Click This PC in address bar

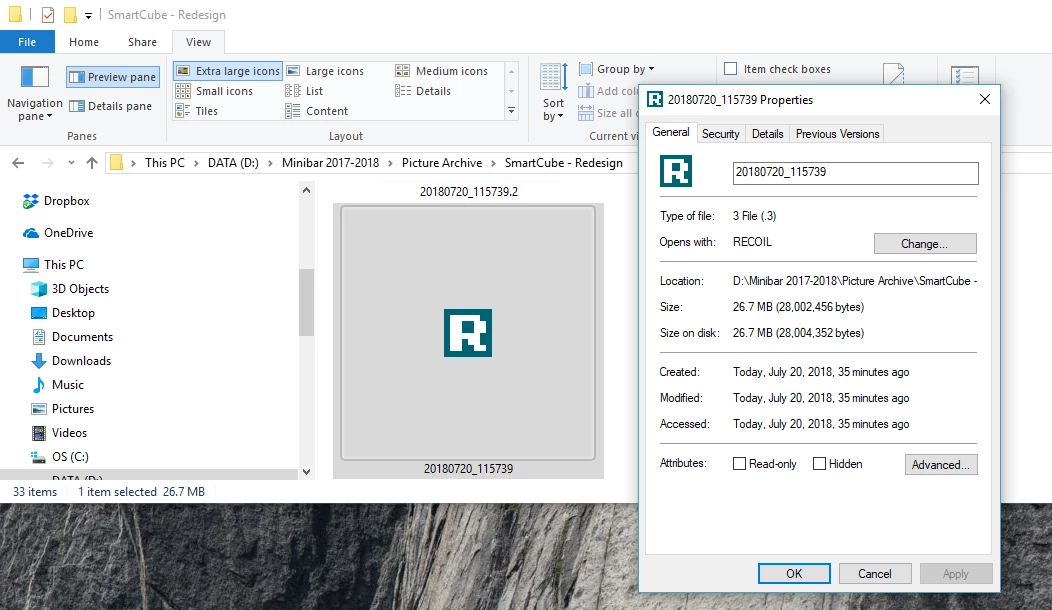coord(164,163)
